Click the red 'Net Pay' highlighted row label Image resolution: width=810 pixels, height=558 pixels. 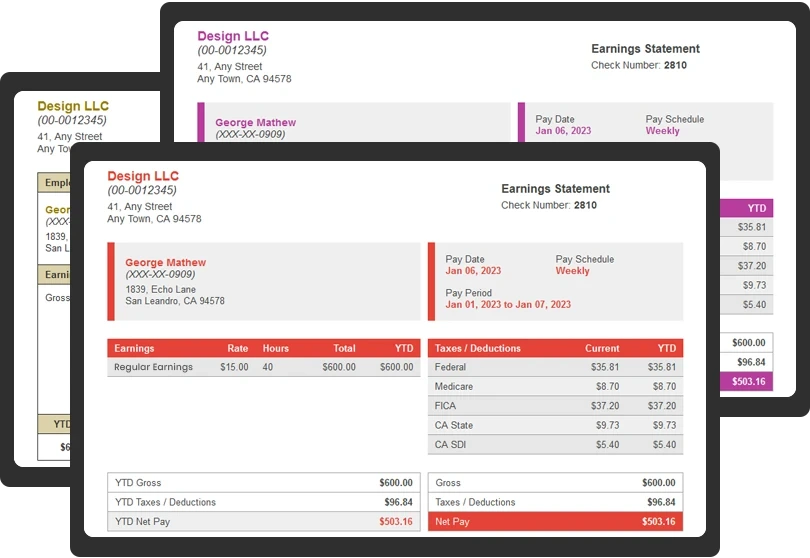[452, 521]
